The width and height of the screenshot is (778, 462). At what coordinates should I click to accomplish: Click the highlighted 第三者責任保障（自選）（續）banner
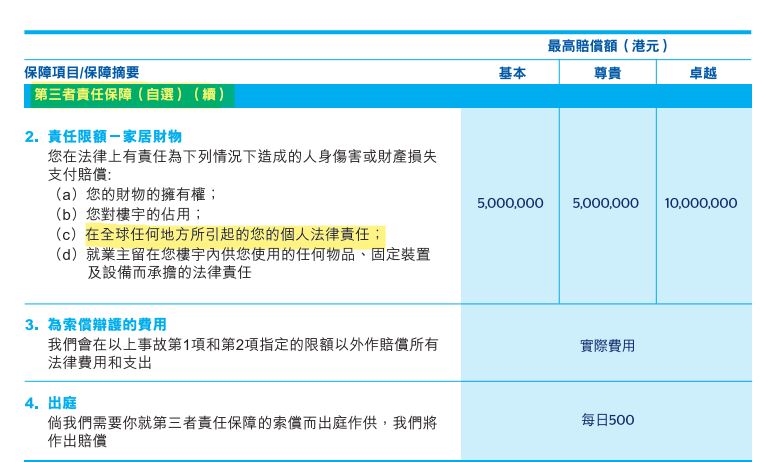click(x=131, y=95)
